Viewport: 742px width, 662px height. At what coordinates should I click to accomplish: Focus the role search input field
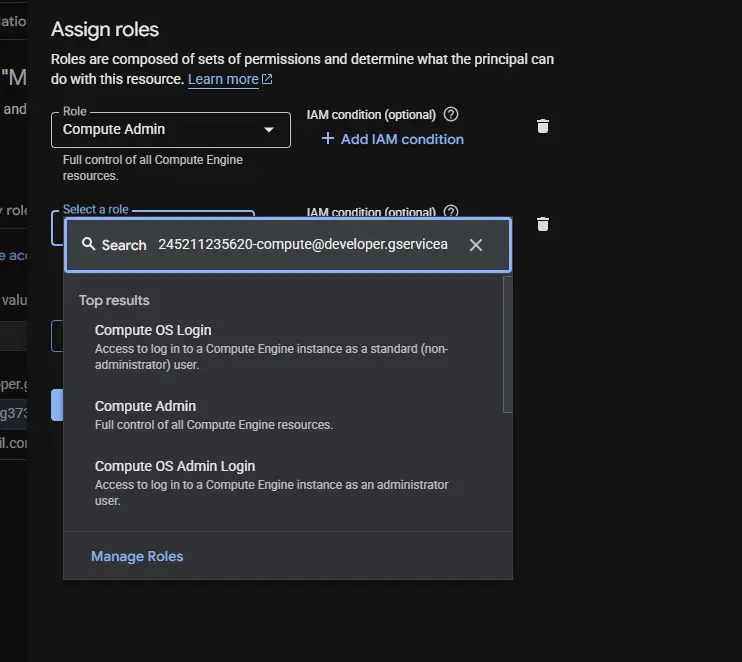pyautogui.click(x=303, y=244)
